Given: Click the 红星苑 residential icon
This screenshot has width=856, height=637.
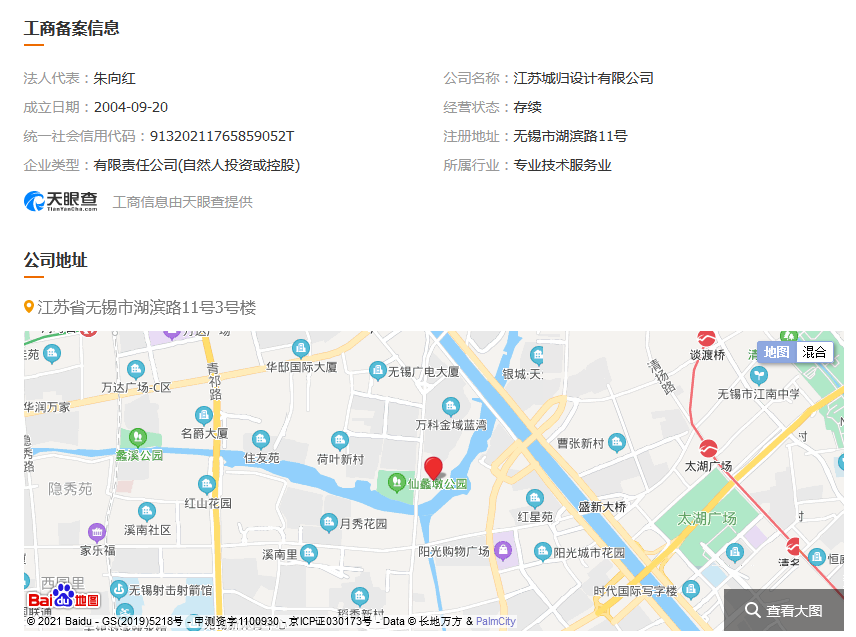Looking at the screenshot, I should pyautogui.click(x=534, y=498).
